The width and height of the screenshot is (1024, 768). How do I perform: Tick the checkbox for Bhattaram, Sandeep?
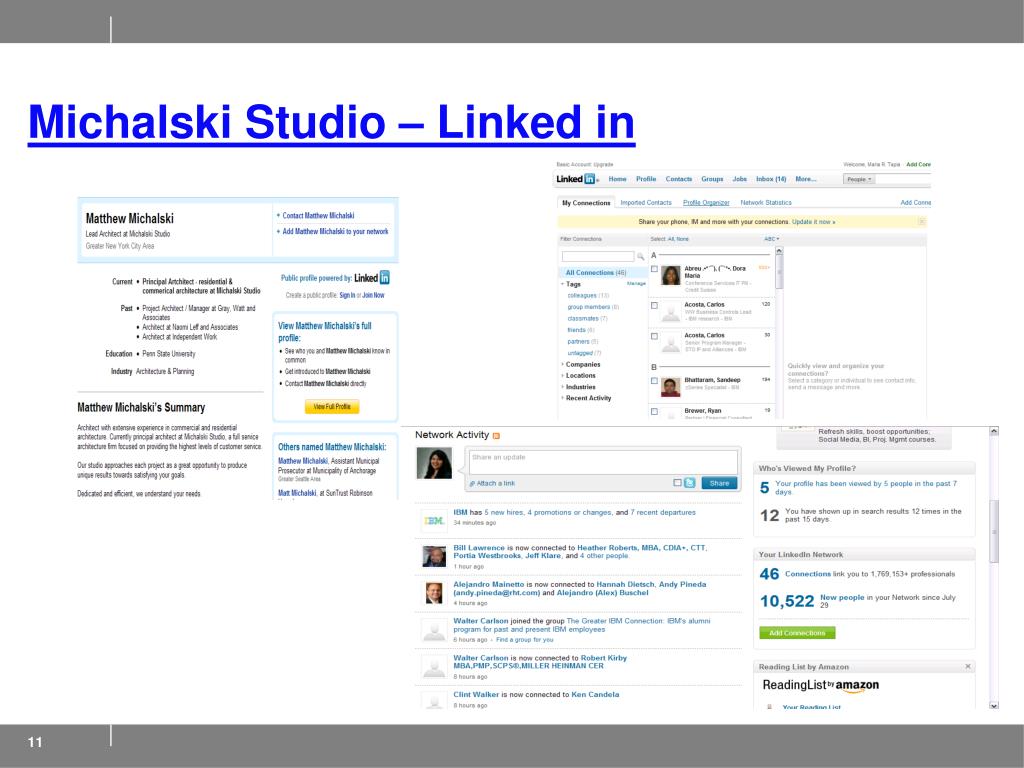(654, 381)
